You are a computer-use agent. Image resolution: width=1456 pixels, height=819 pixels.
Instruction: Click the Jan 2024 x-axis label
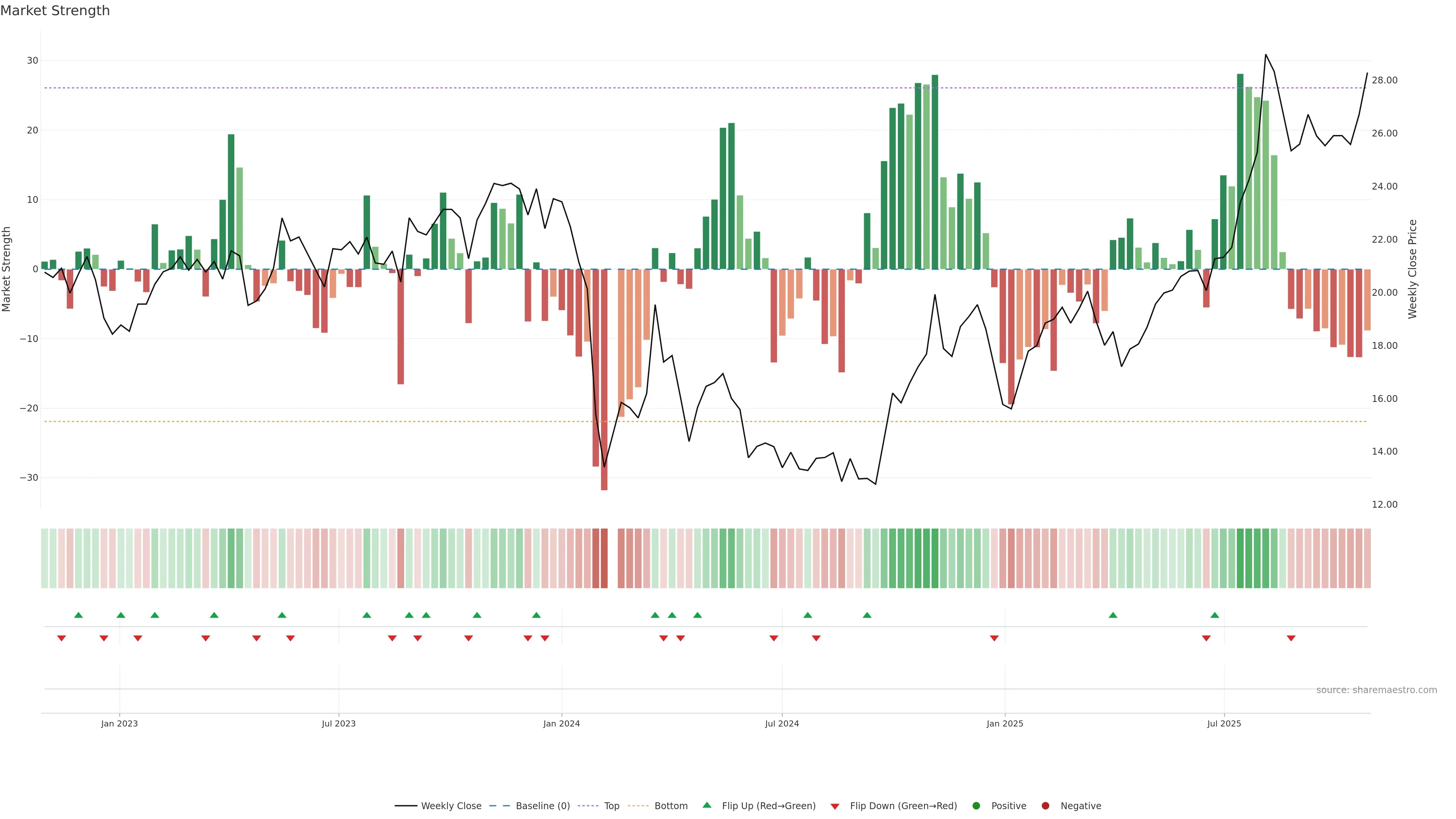pyautogui.click(x=561, y=723)
